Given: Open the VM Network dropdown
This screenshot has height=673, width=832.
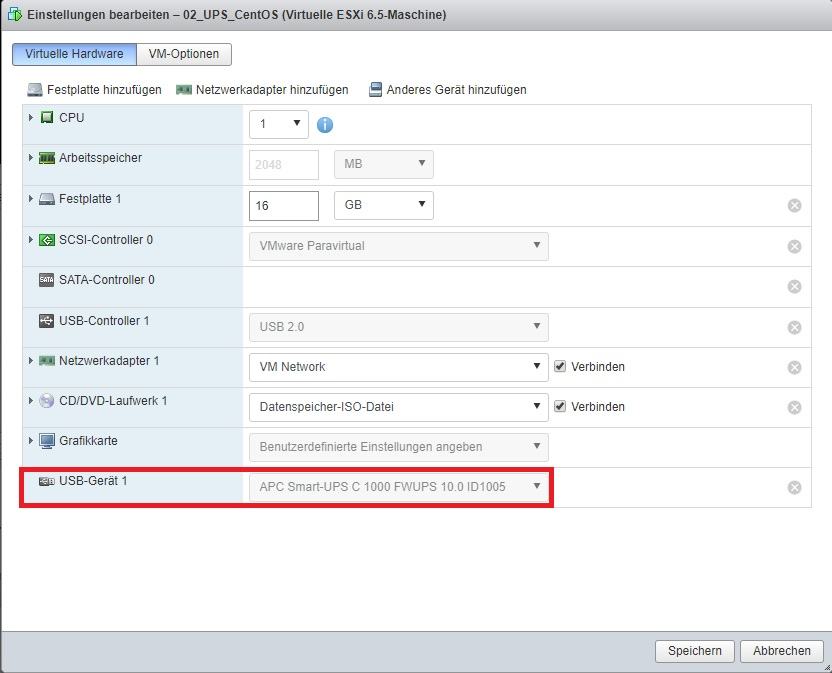Looking at the screenshot, I should 398,367.
